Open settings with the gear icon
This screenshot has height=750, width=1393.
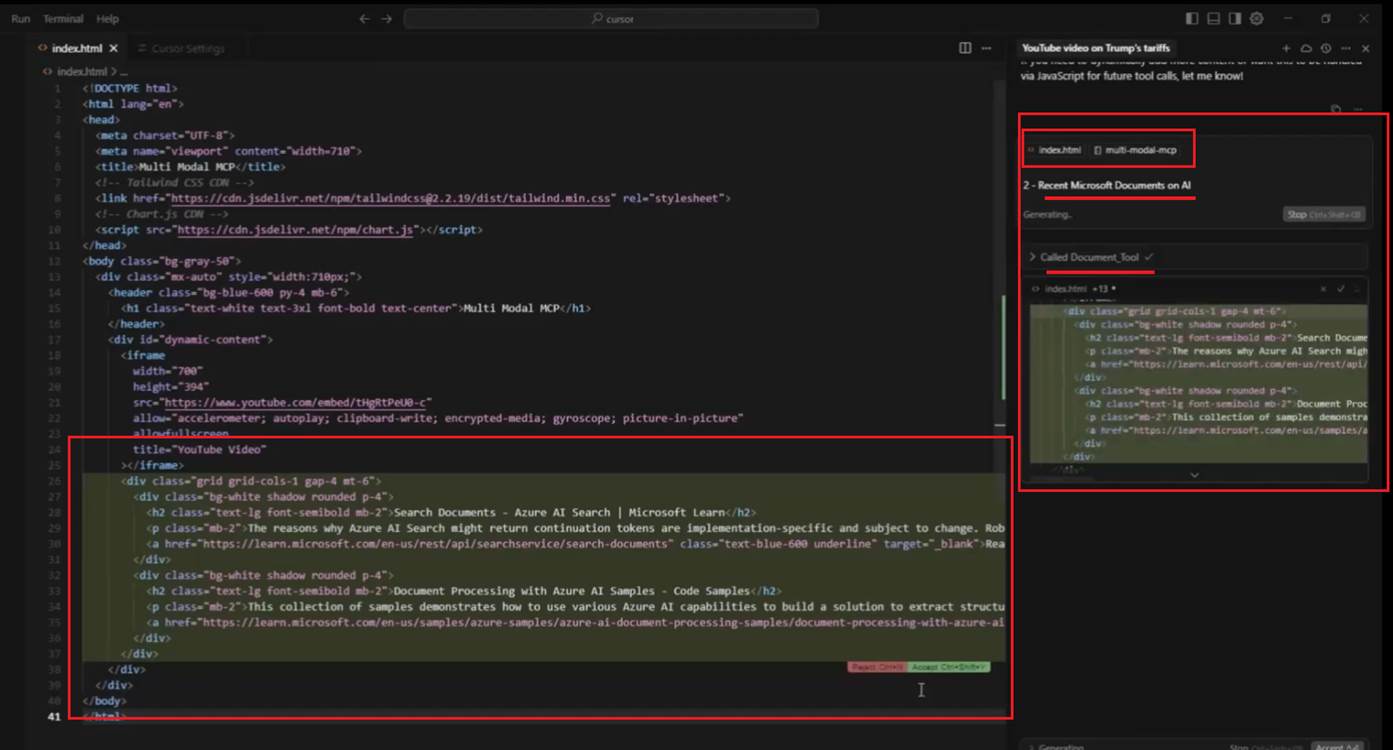pos(1257,19)
